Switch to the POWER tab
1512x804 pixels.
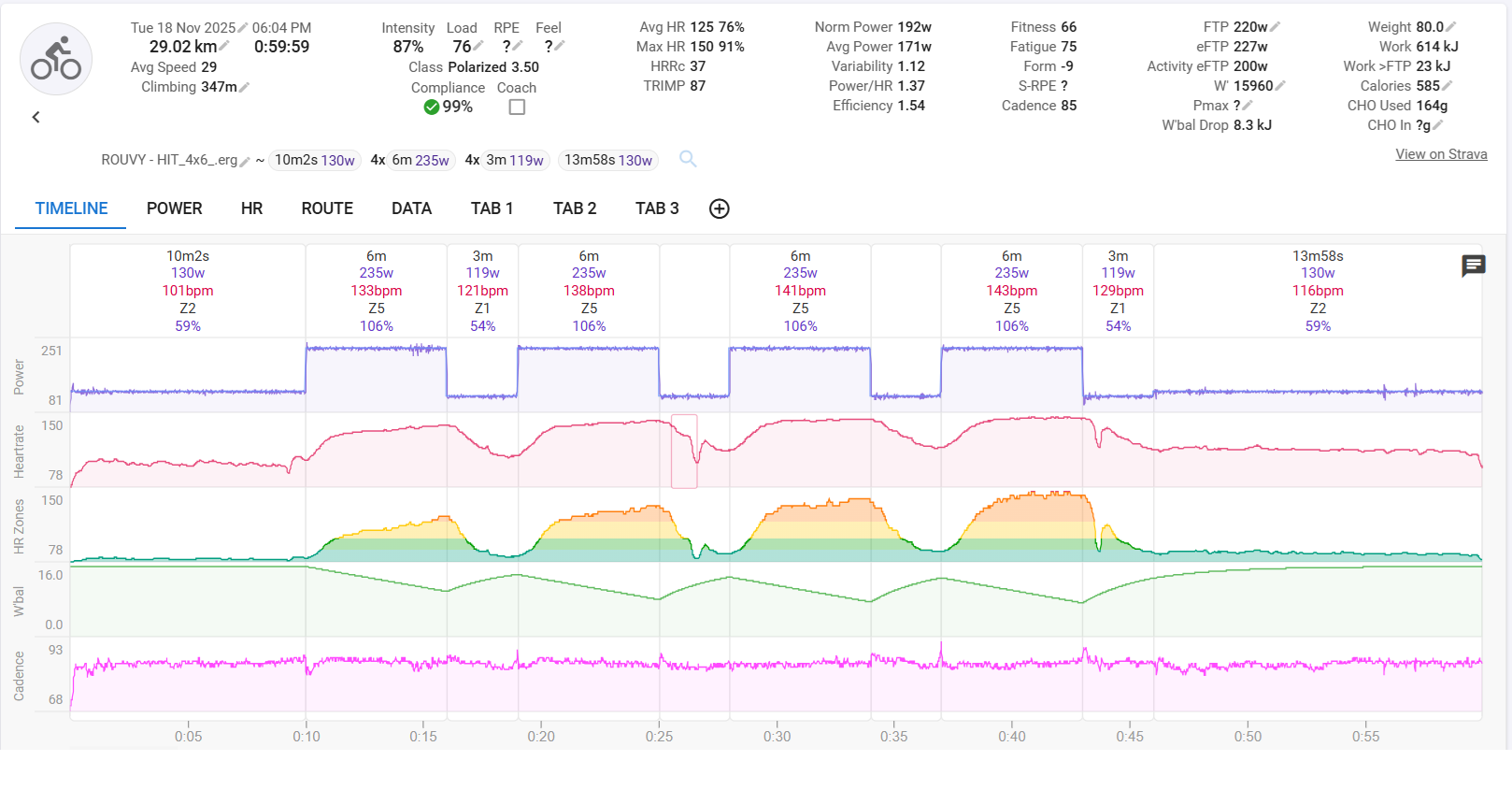tap(174, 208)
